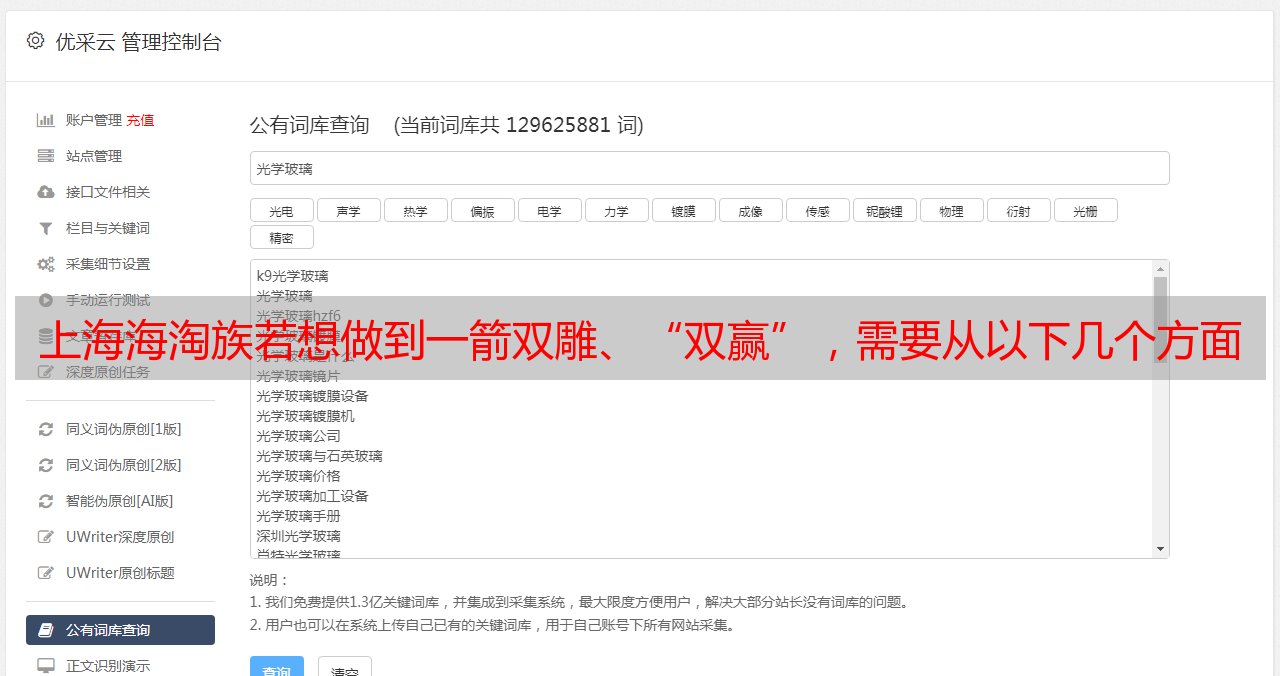Viewport: 1280px width, 676px height.
Task: Click the up arrow of the results scrollbar
Action: click(1160, 268)
